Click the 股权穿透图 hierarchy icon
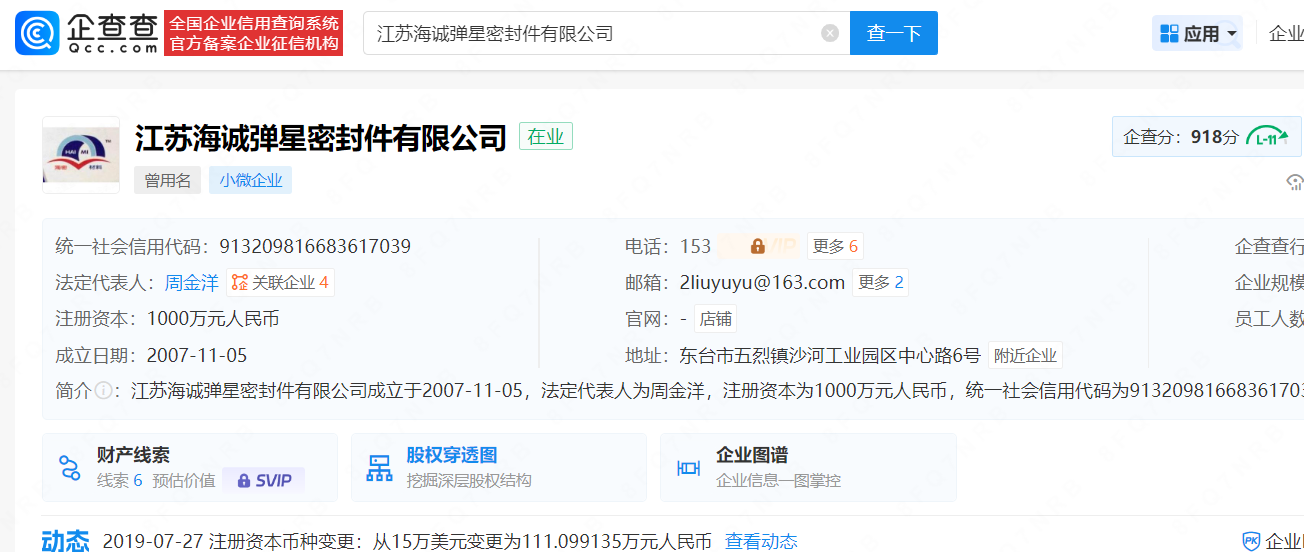 380,468
